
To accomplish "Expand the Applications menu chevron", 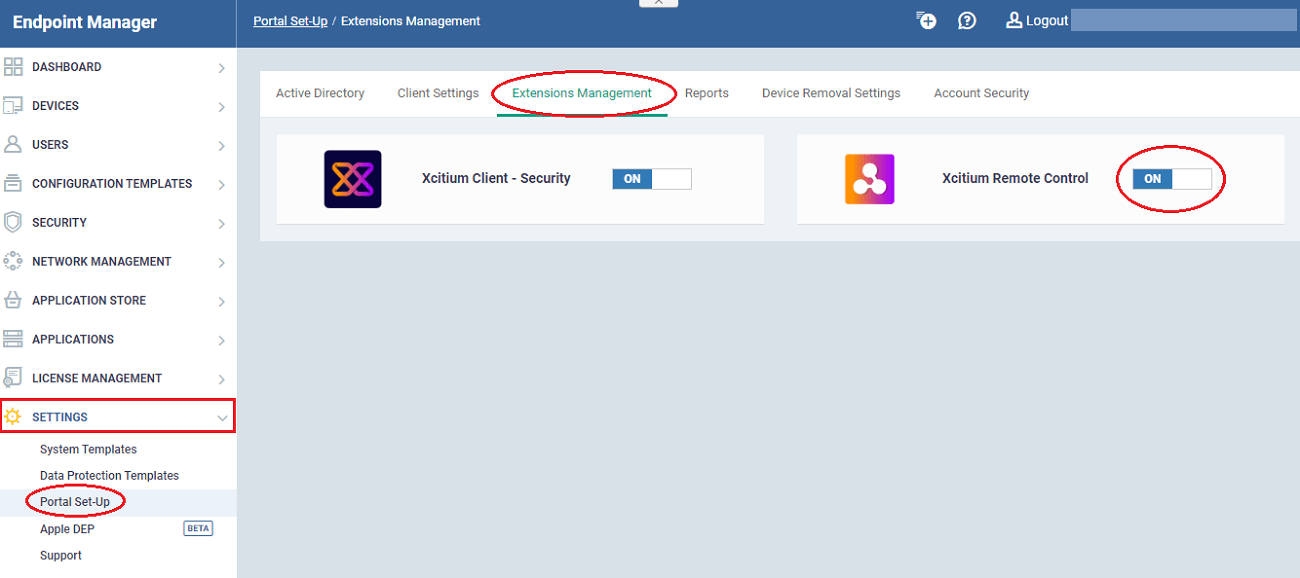I will pyautogui.click(x=222, y=341).
